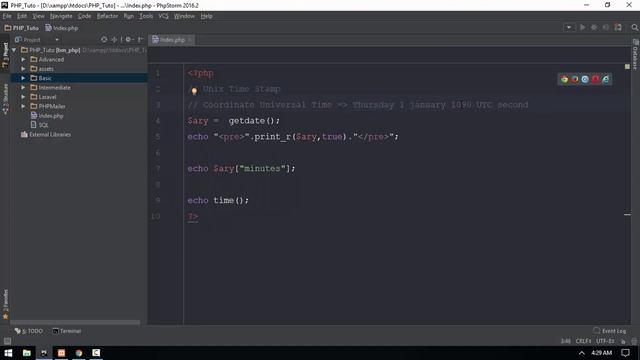Image resolution: width=640 pixels, height=360 pixels.
Task: Change CRLF line separator in status bar
Action: [583, 341]
